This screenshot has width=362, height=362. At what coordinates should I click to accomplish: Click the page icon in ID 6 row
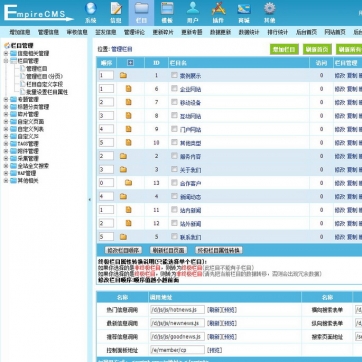point(128,89)
